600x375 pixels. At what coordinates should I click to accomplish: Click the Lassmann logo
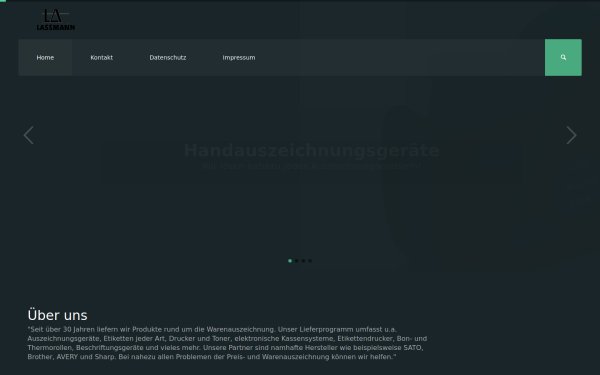click(x=56, y=20)
